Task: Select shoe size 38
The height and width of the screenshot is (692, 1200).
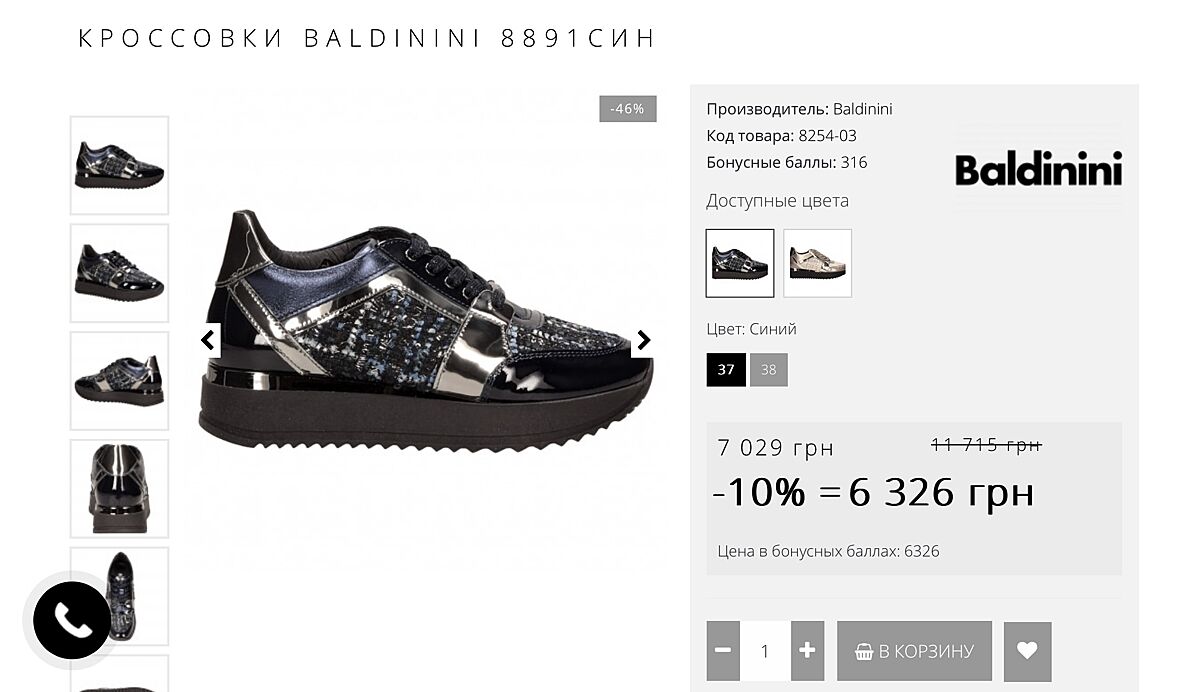Action: point(768,369)
